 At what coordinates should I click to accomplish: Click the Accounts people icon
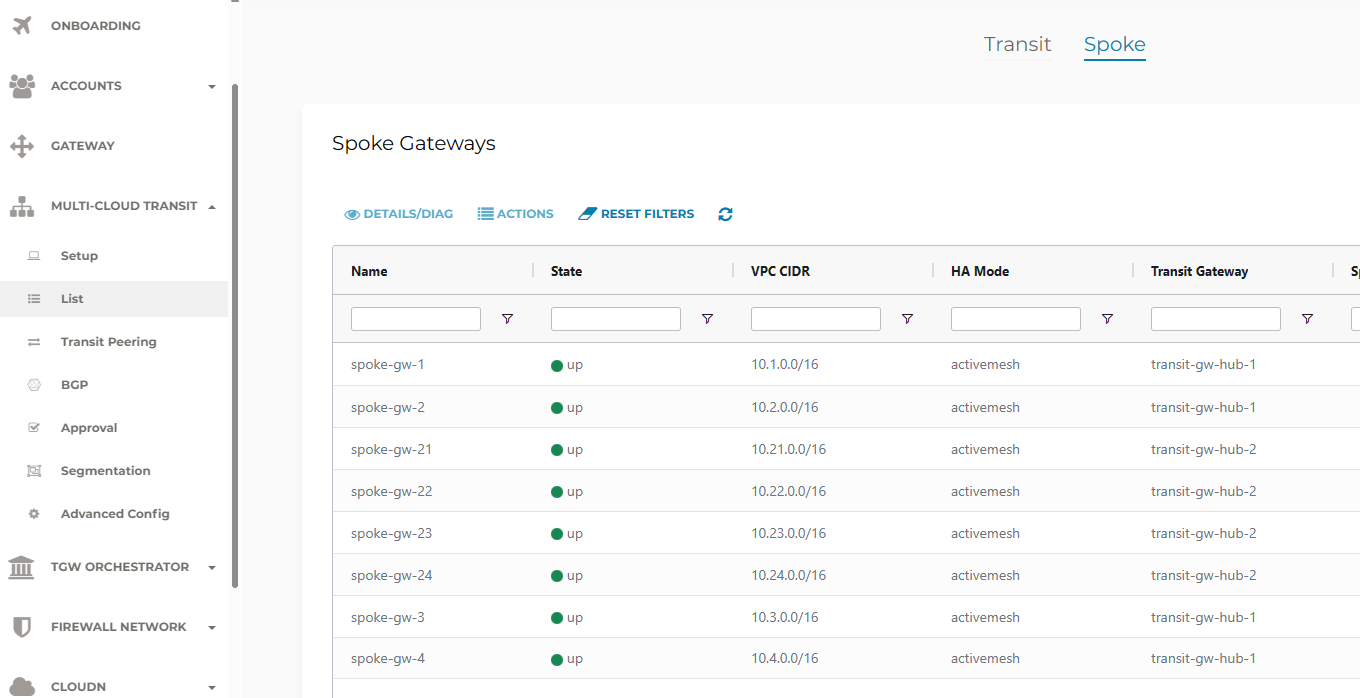coord(22,86)
